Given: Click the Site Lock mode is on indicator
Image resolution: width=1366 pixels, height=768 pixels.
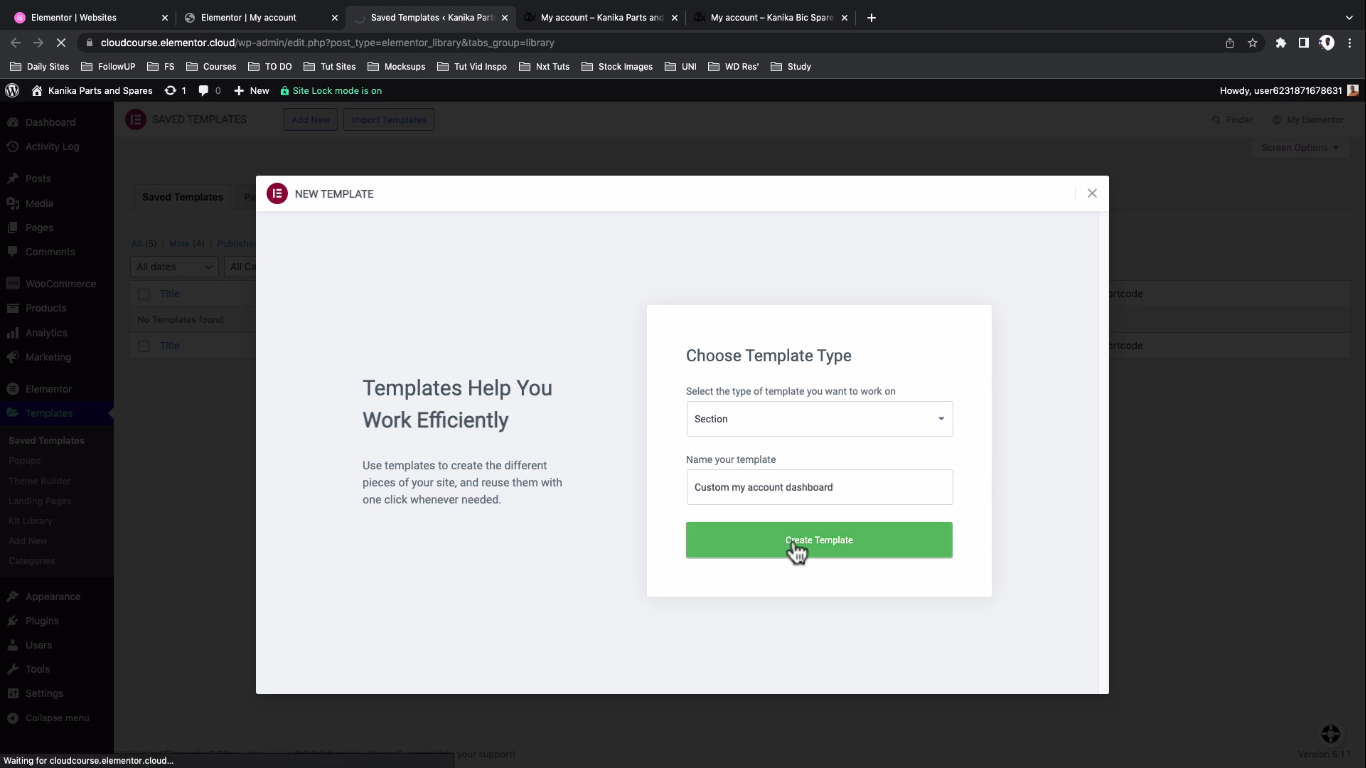Looking at the screenshot, I should (x=331, y=90).
